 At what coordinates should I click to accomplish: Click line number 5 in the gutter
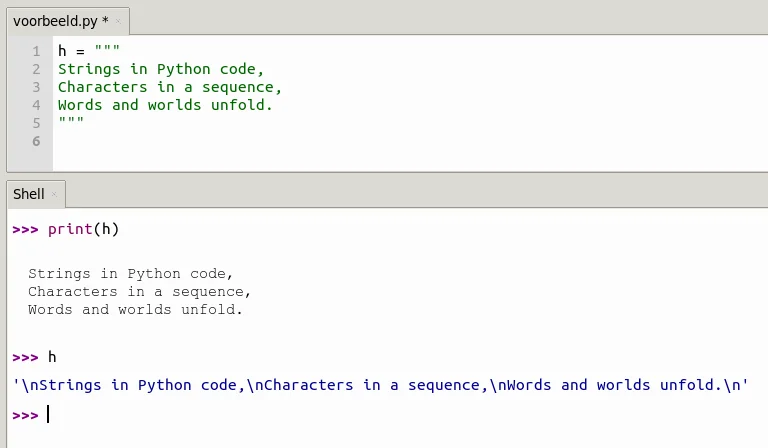[x=36, y=123]
